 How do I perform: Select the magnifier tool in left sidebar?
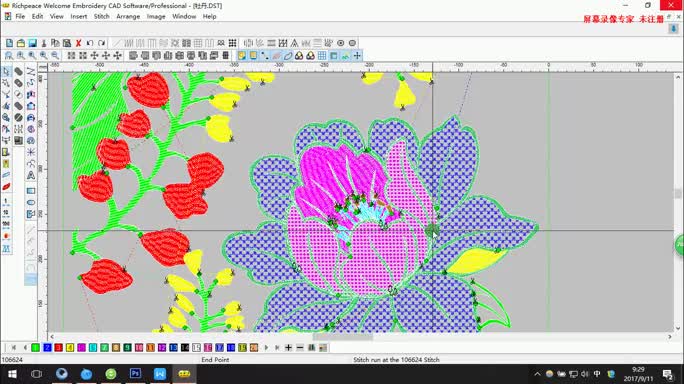(x=6, y=117)
